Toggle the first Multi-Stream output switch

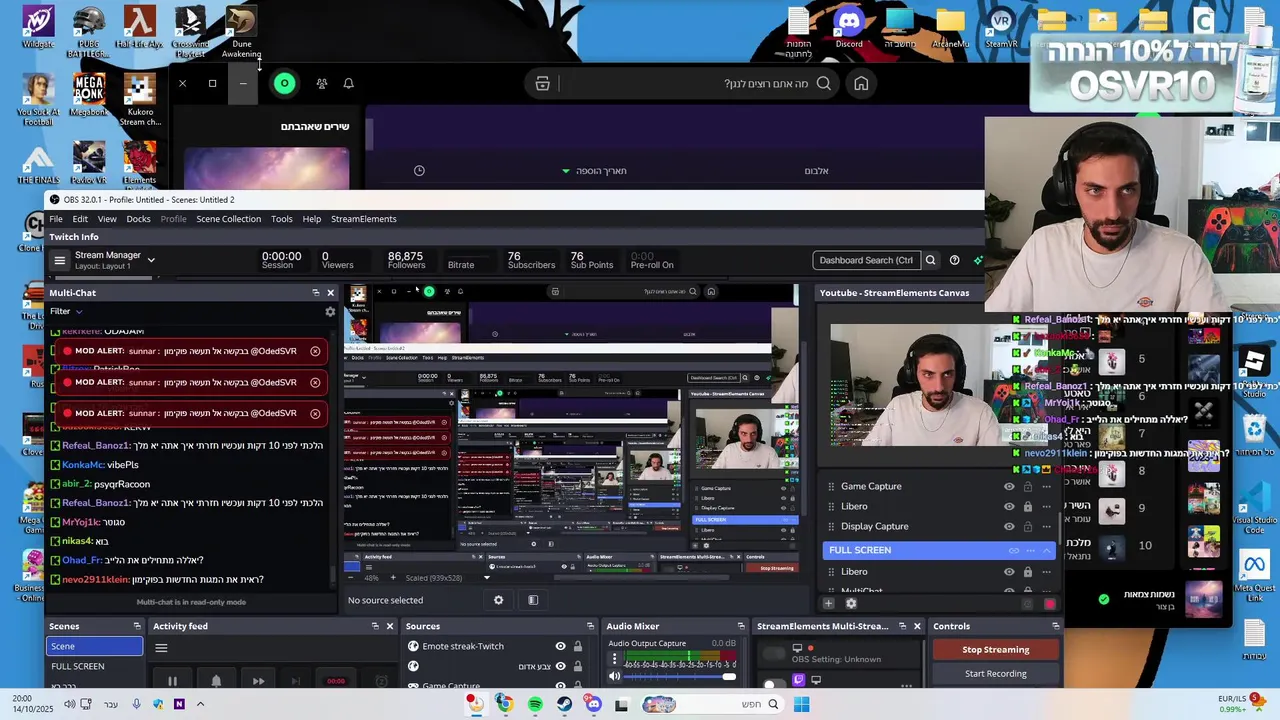click(774, 654)
